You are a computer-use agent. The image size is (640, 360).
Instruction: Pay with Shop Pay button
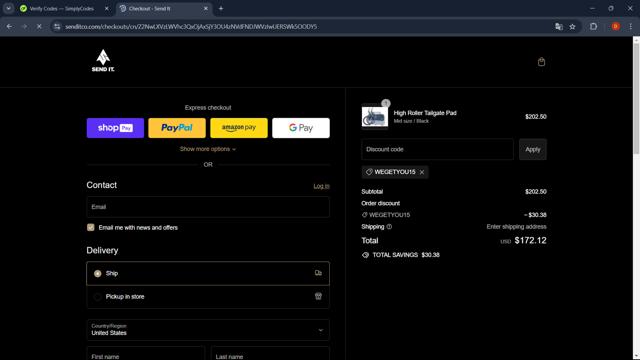pos(116,128)
